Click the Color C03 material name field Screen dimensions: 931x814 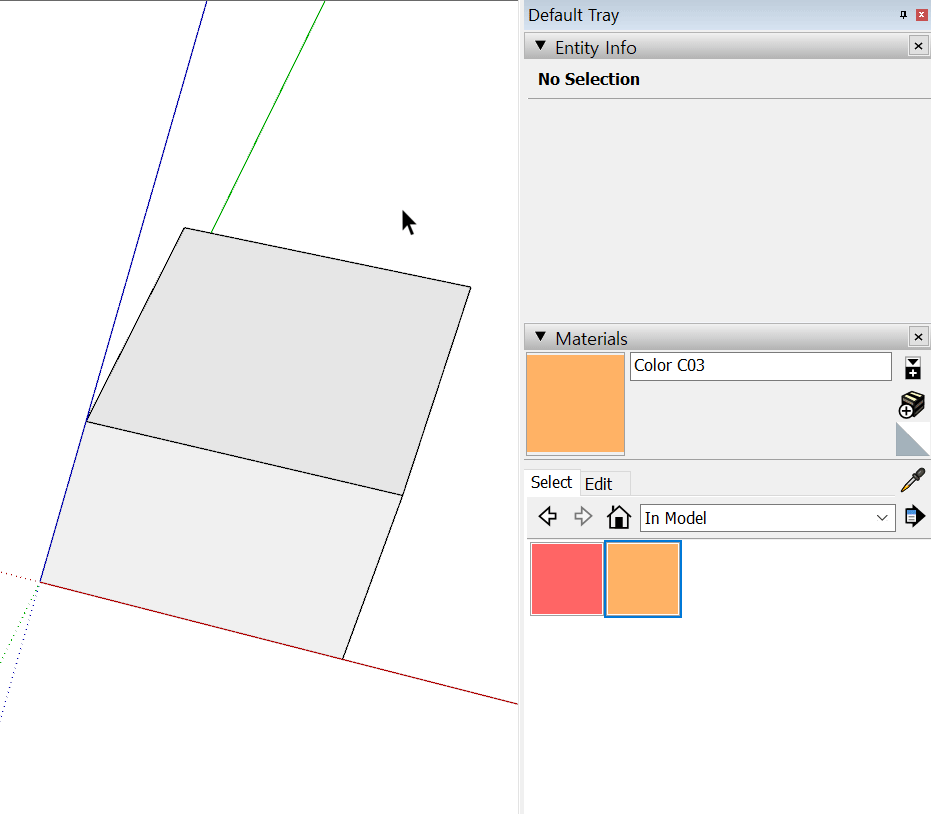[x=761, y=366]
